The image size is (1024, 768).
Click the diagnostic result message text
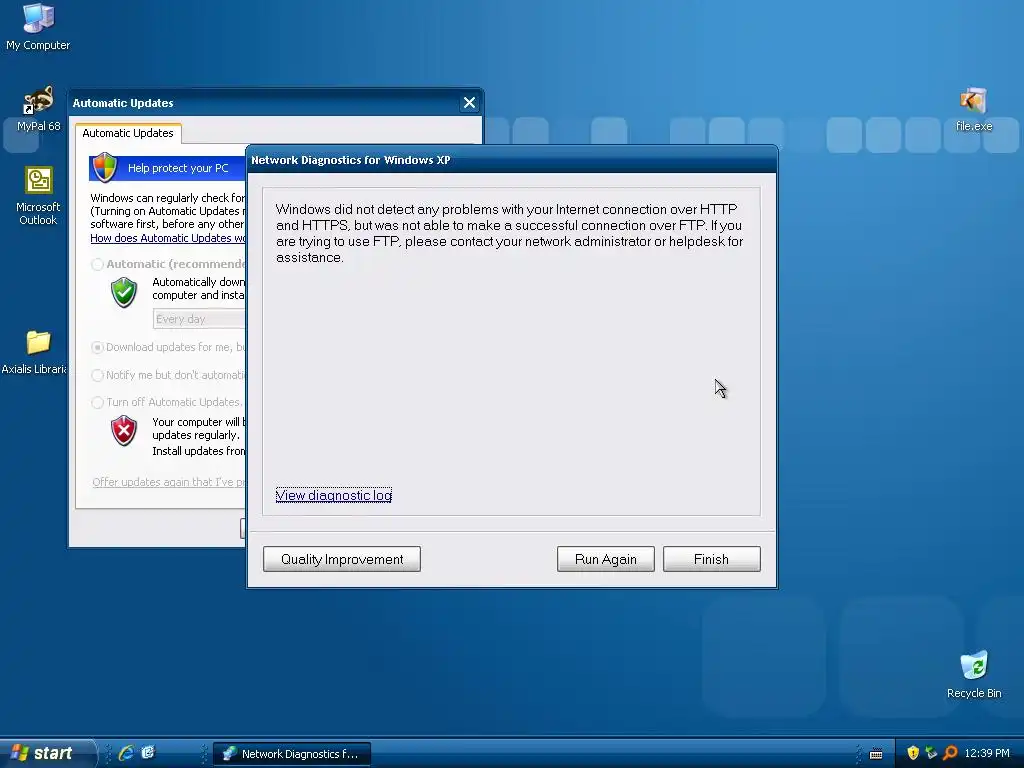pos(509,233)
